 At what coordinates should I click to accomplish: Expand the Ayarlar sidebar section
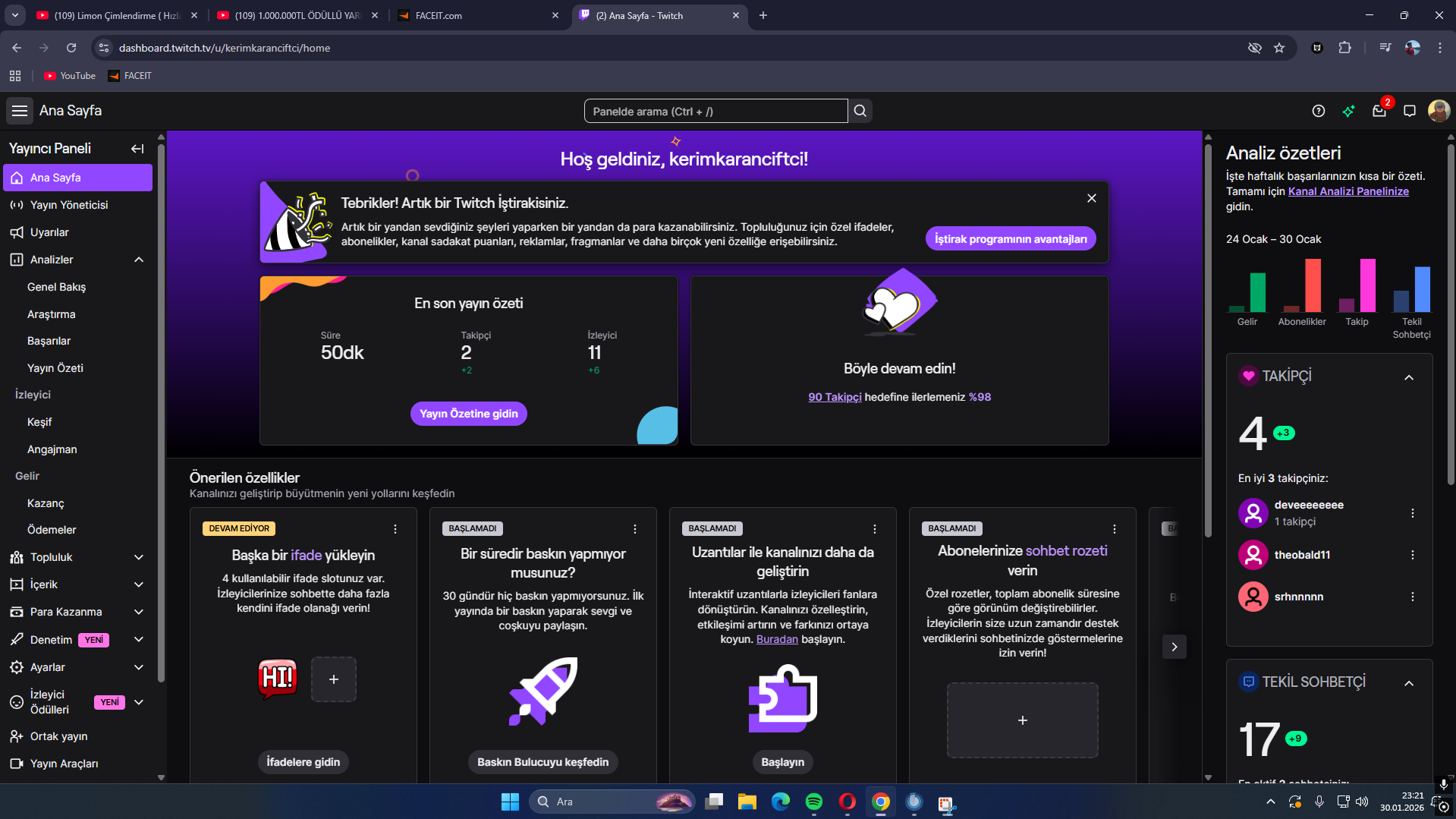tap(139, 667)
